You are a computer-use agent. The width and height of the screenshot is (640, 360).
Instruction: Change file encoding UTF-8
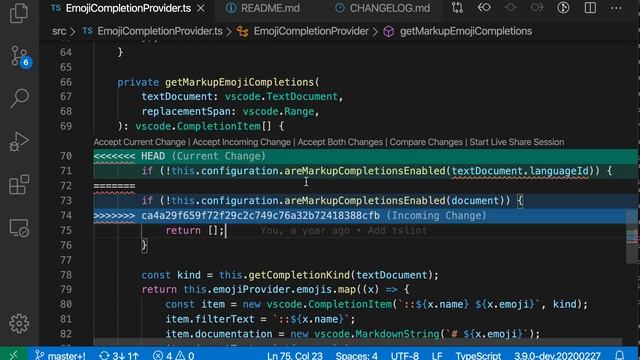(404, 355)
